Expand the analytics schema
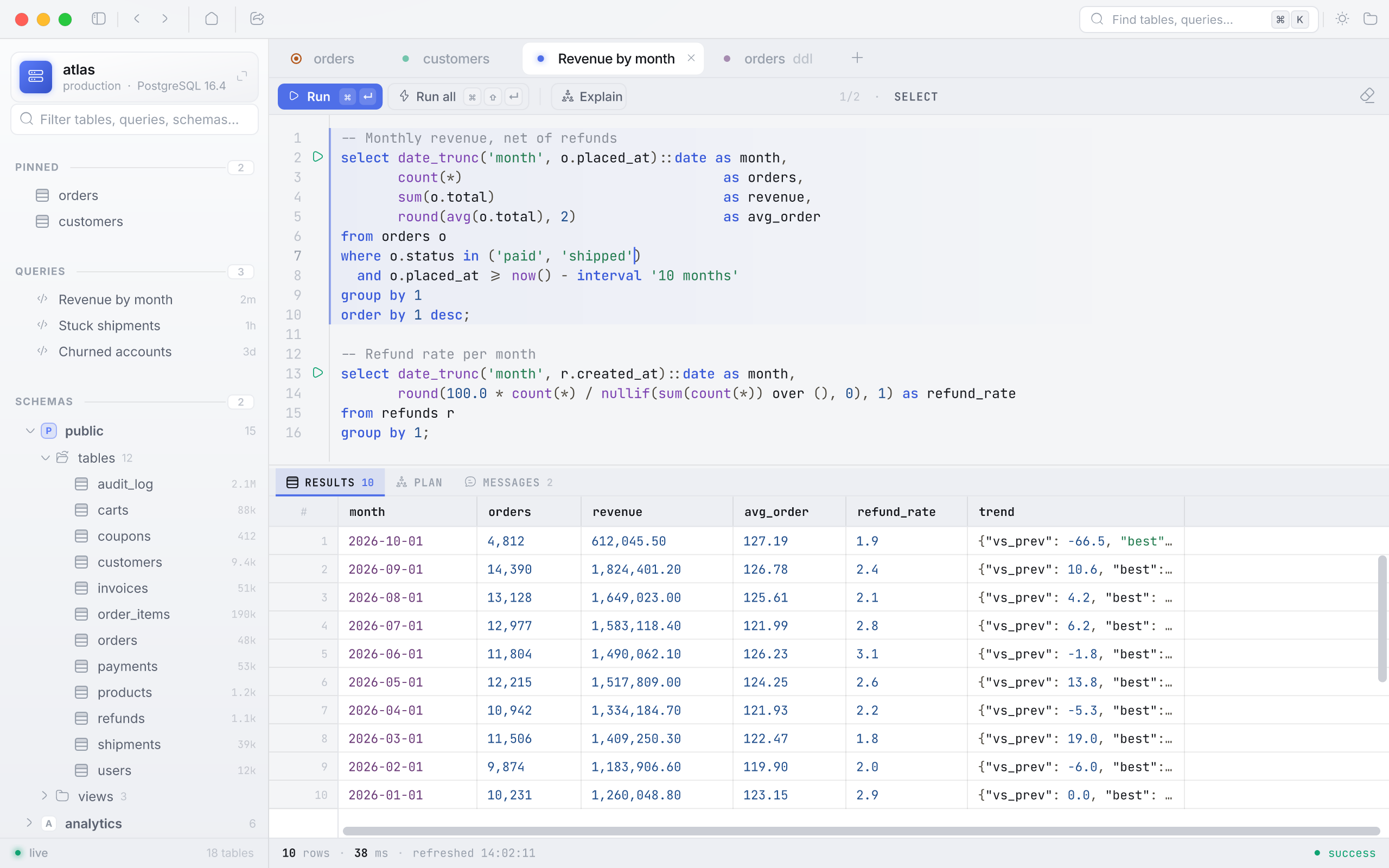Viewport: 1389px width, 868px height. tap(29, 823)
